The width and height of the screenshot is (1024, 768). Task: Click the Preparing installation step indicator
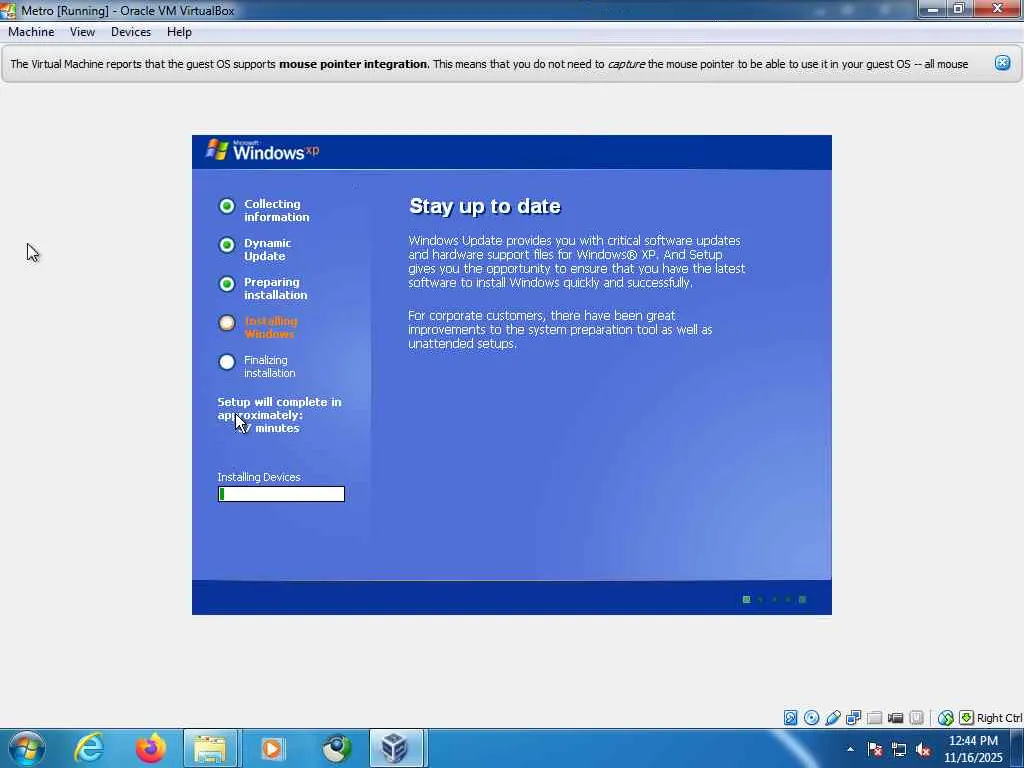pos(227,284)
